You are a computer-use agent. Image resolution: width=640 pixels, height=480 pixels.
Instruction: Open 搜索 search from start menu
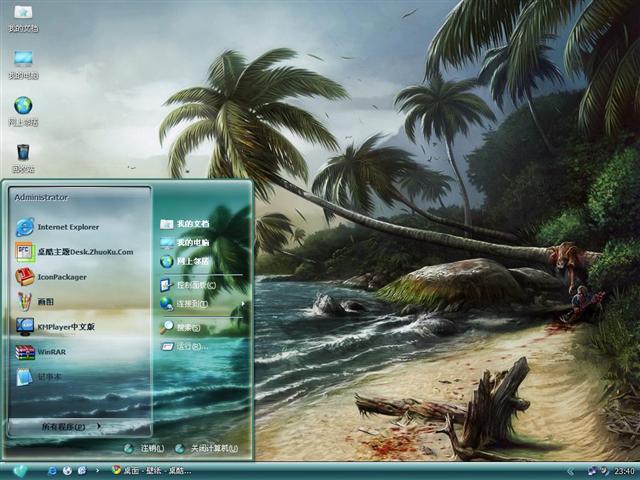point(180,327)
